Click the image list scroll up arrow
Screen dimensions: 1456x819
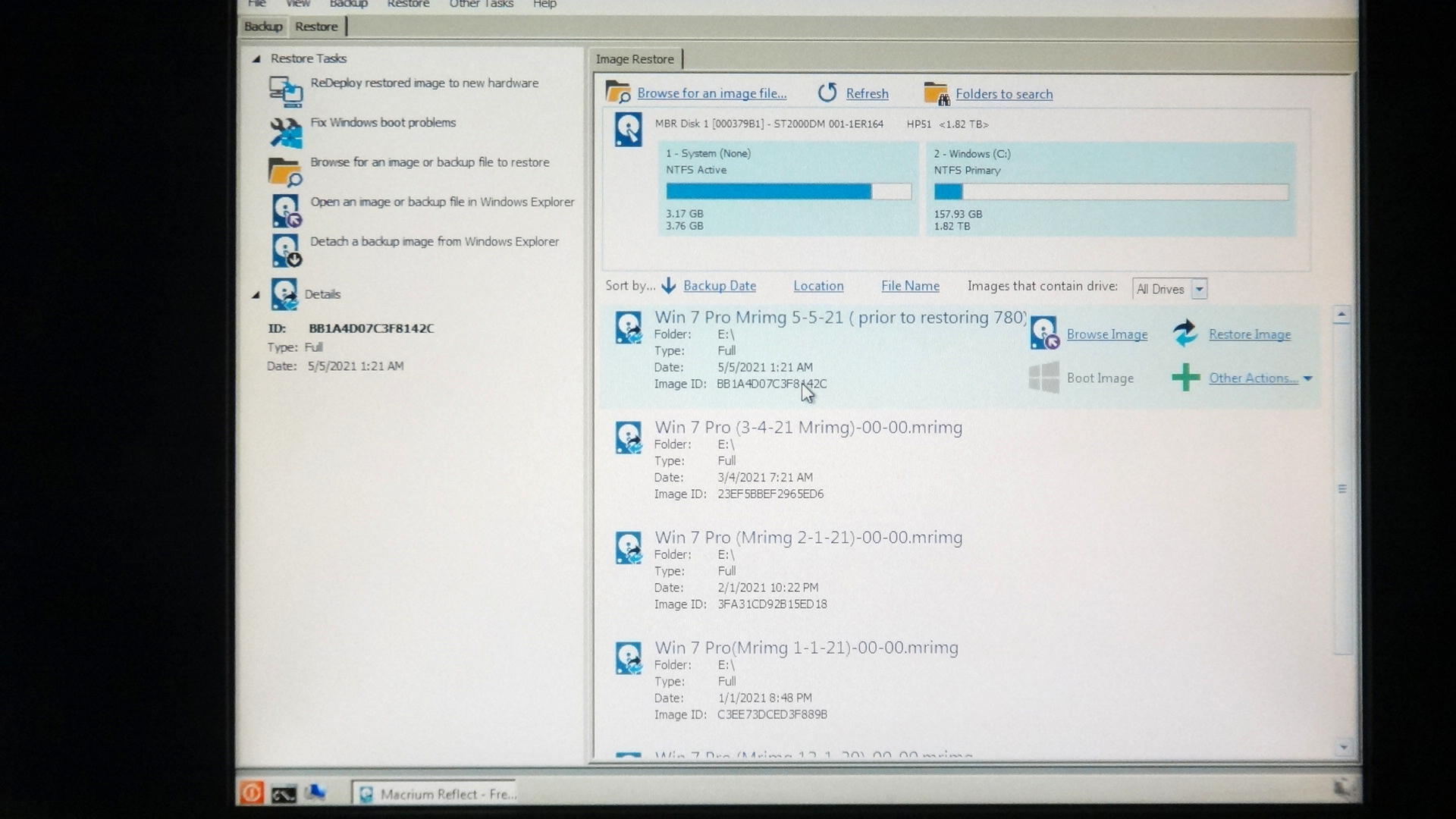(1341, 315)
